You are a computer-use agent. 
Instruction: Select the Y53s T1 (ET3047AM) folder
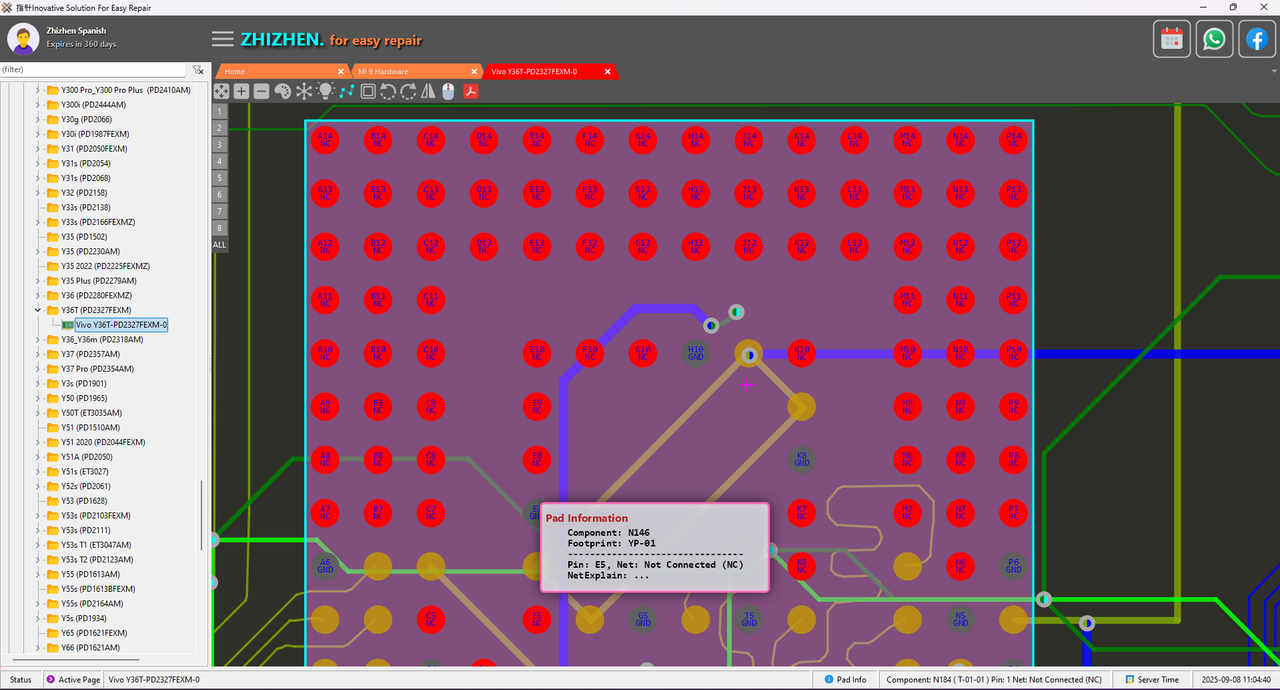click(97, 545)
